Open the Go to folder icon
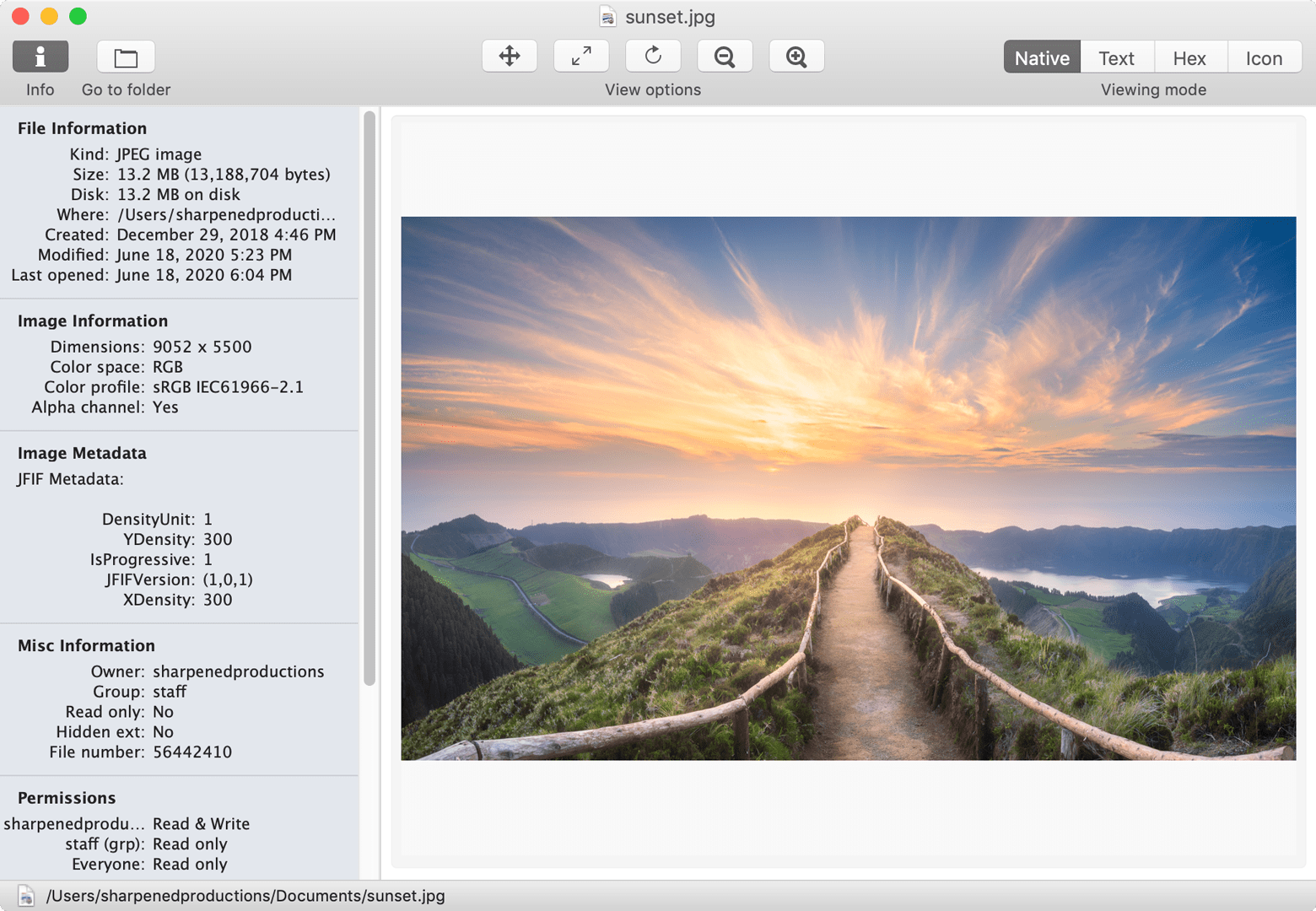The image size is (1316, 911). point(126,56)
